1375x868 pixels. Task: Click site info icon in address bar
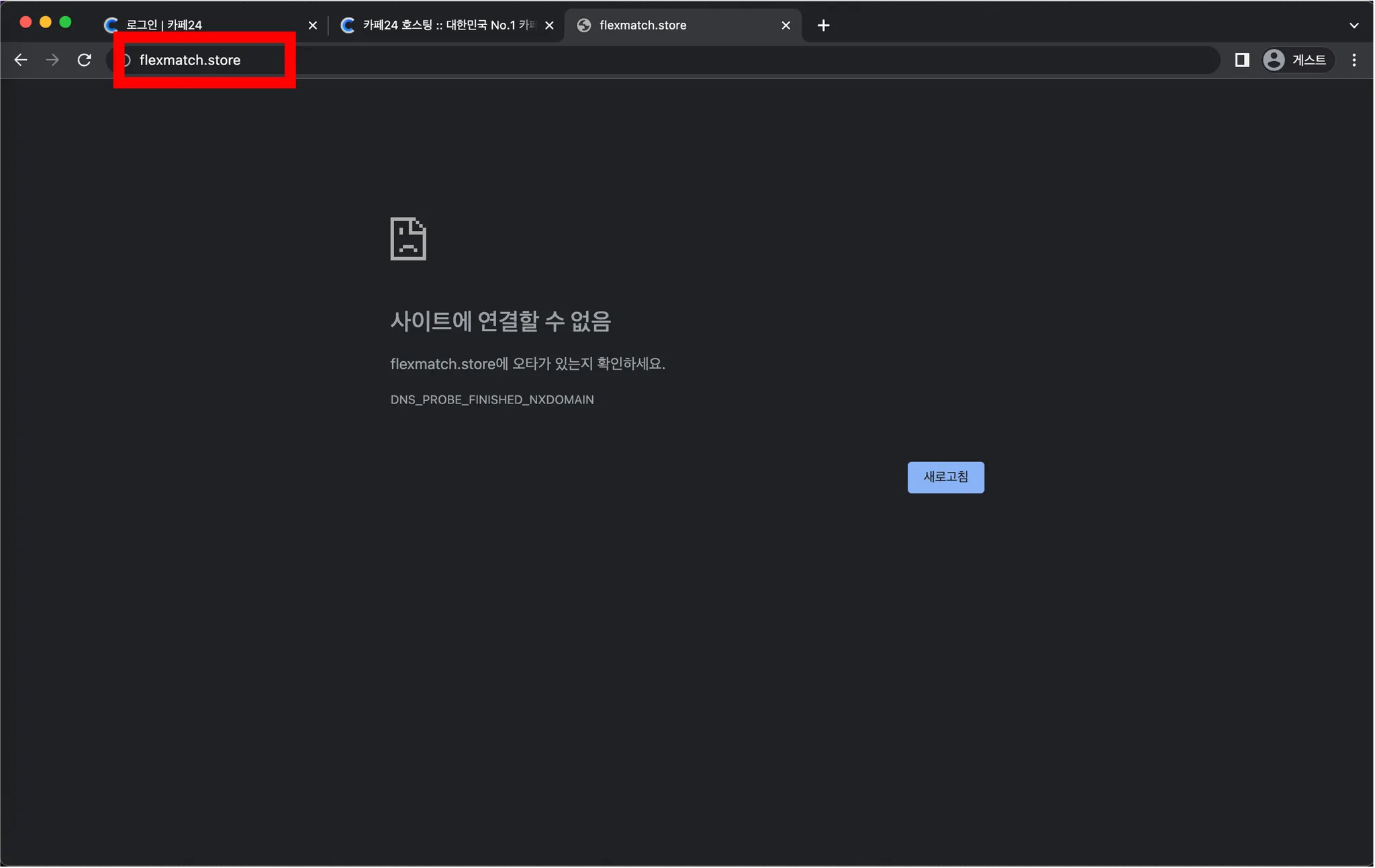pos(126,60)
